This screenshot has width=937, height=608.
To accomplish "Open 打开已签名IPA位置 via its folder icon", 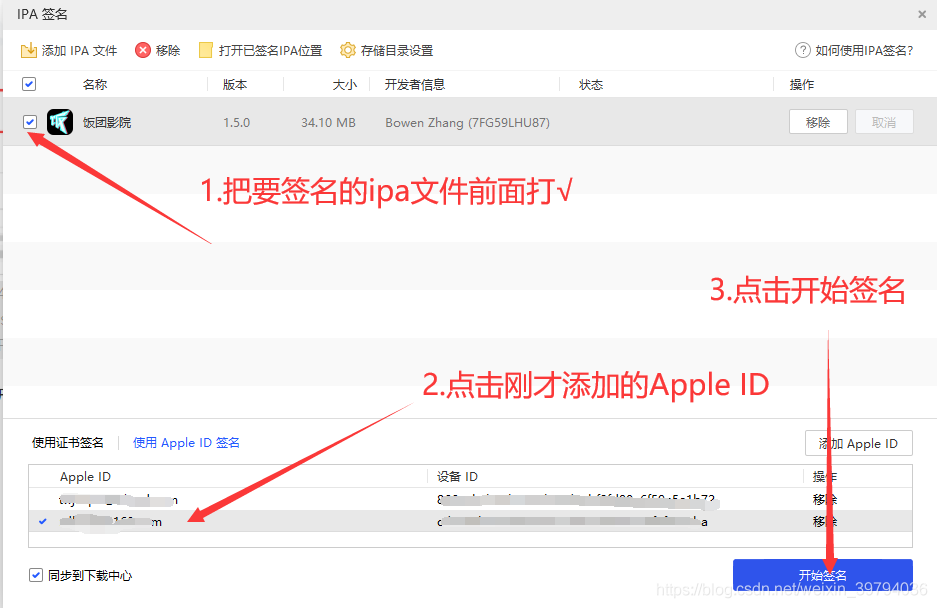I will point(205,49).
